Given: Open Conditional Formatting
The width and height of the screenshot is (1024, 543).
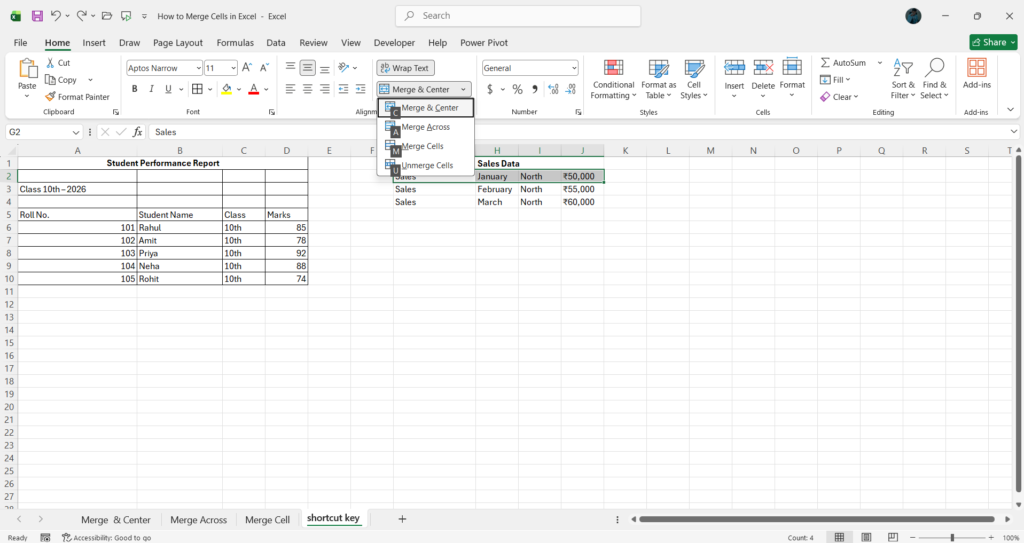Looking at the screenshot, I should 613,79.
